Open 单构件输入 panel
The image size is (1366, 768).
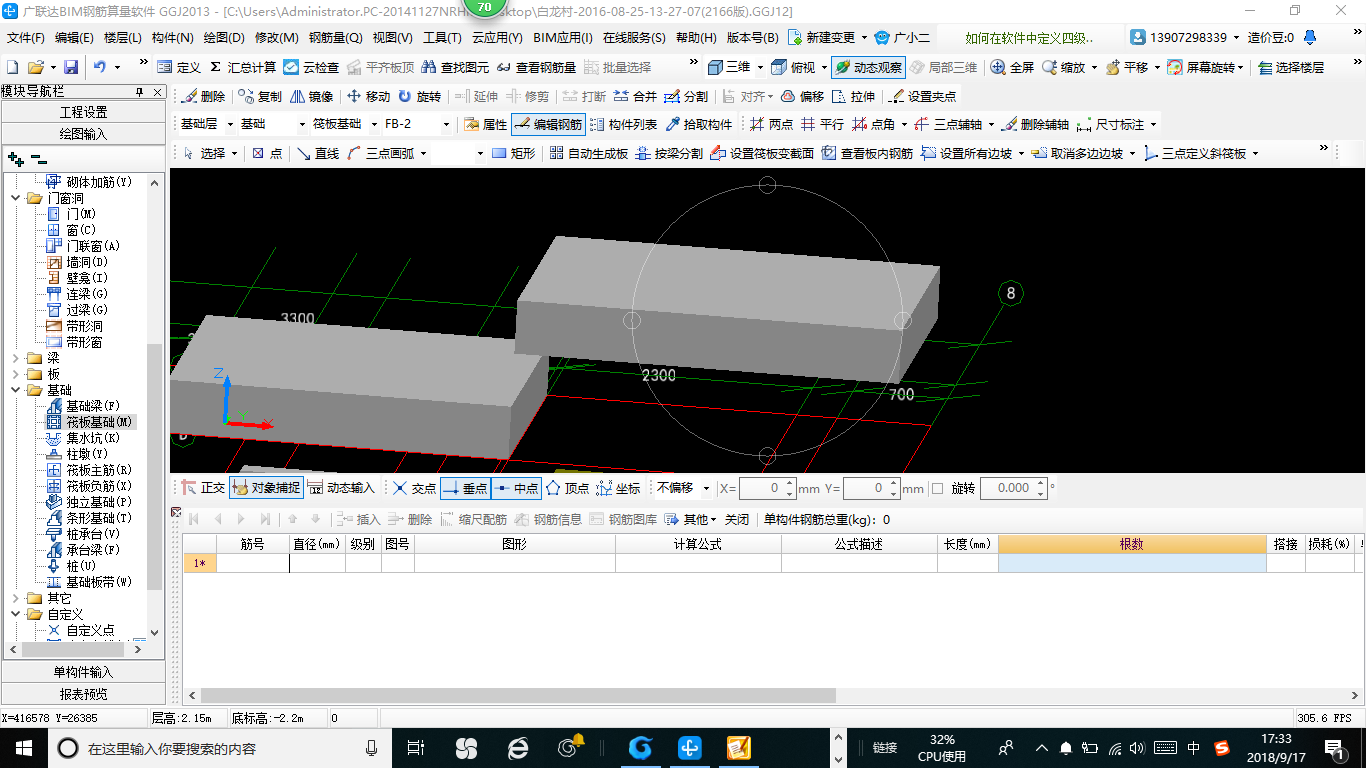[x=83, y=672]
